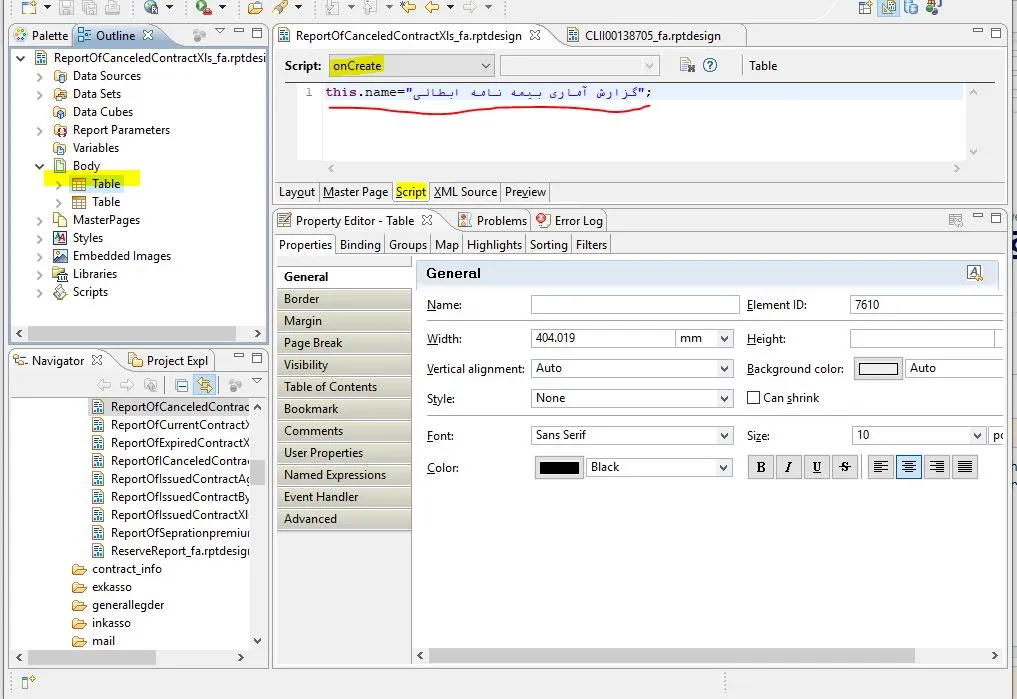Open the Binding tab in Property Editor
This screenshot has width=1017, height=699.
click(360, 244)
